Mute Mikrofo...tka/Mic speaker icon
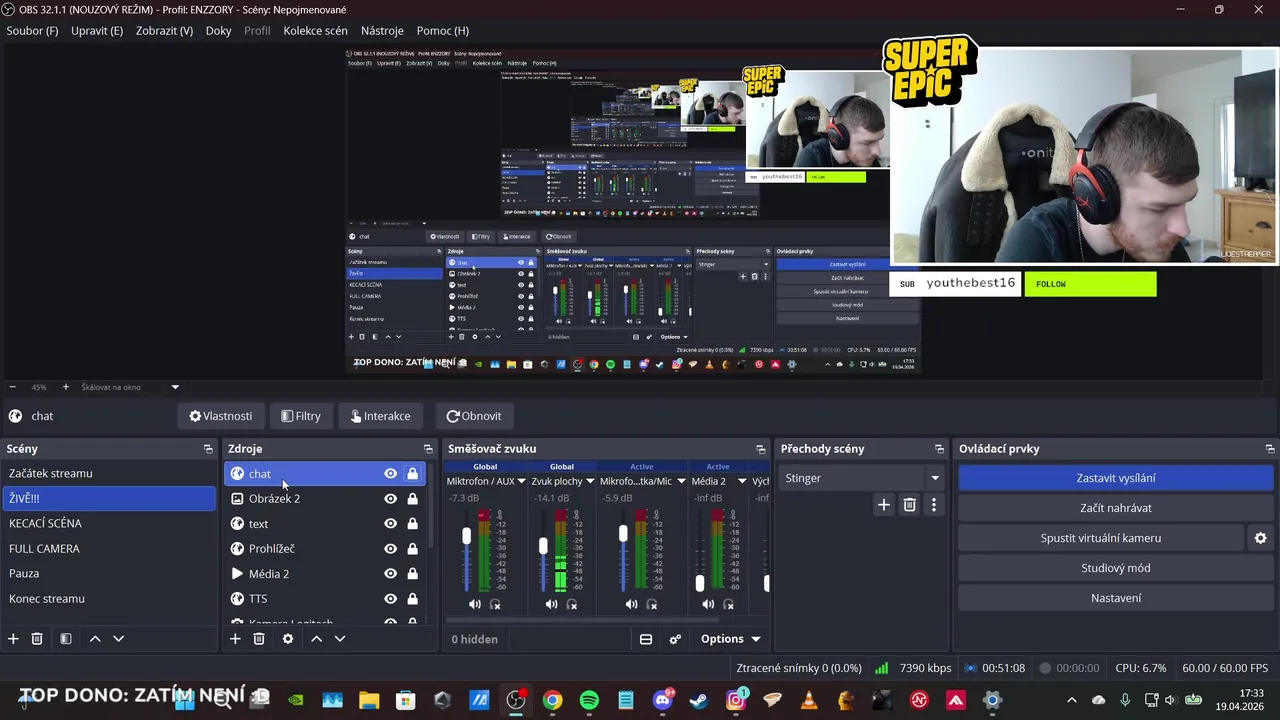The width and height of the screenshot is (1280, 720). pyautogui.click(x=631, y=604)
